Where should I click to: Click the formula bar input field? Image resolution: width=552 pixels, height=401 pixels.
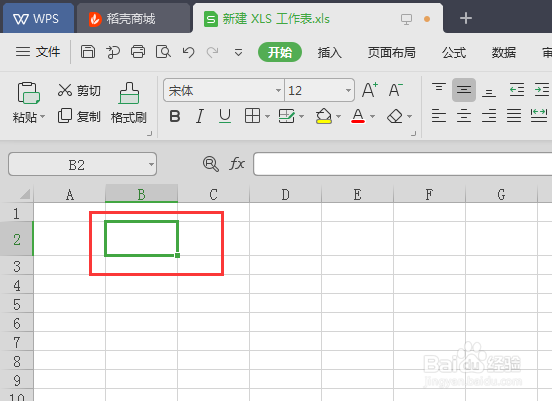(x=402, y=164)
